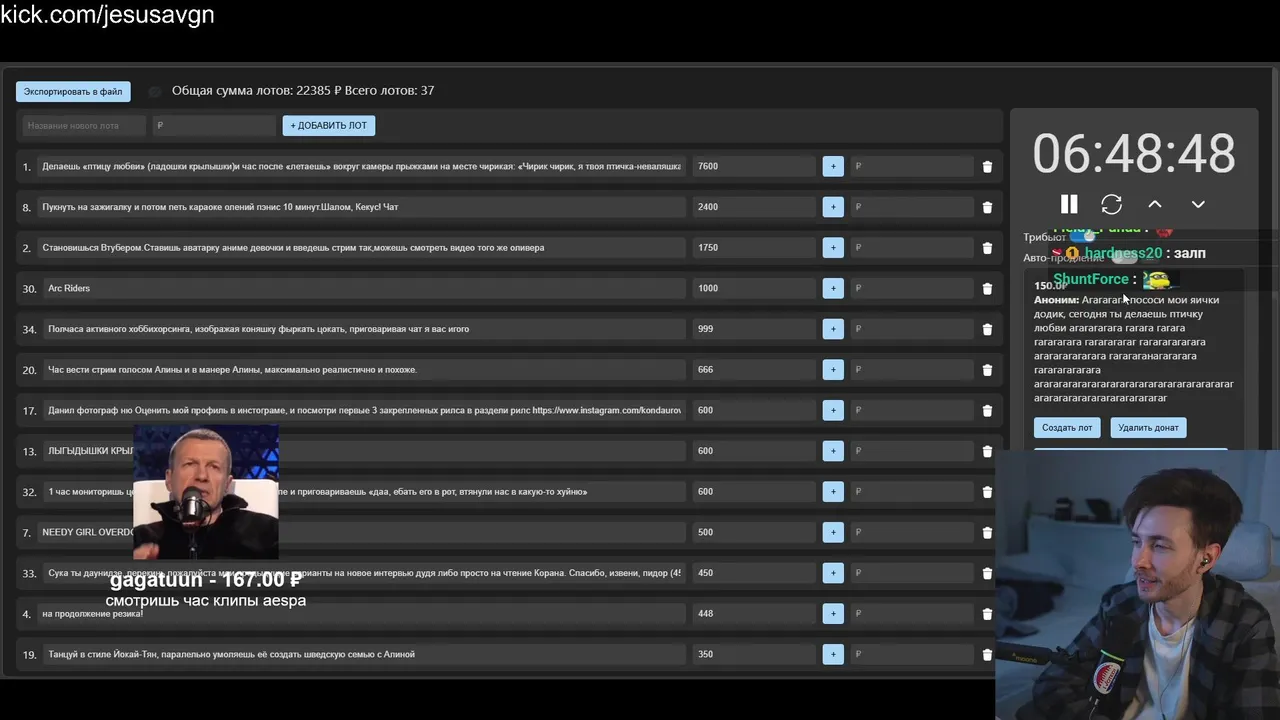The width and height of the screenshot is (1280, 720).
Task: Click Экспортировать в файл button
Action: 73,91
